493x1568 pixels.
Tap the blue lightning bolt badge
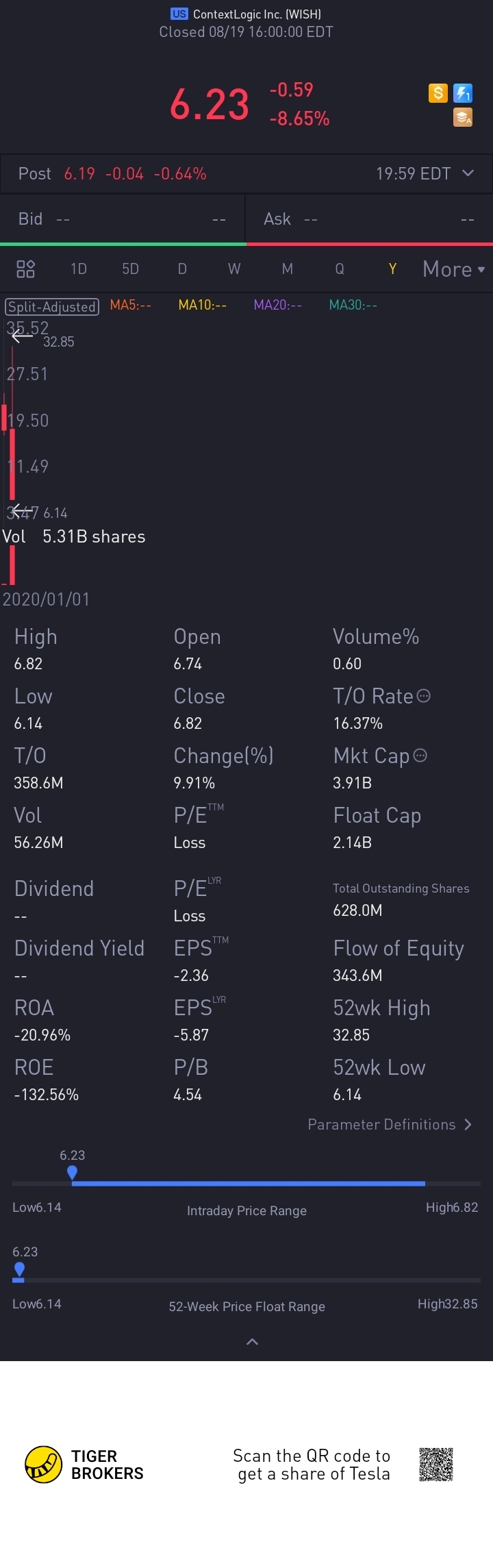464,92
